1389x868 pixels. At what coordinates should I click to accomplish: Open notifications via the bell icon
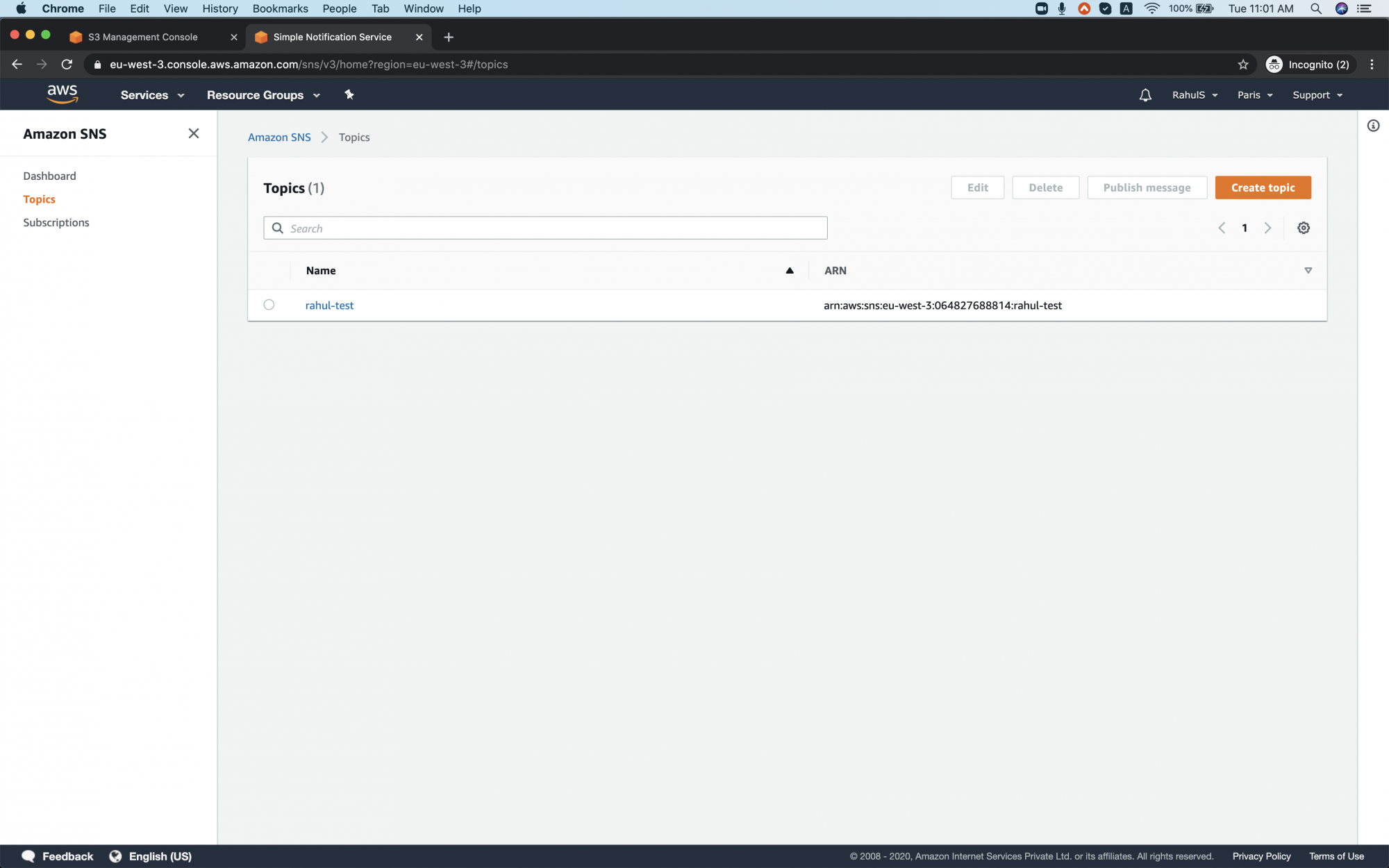pyautogui.click(x=1145, y=94)
